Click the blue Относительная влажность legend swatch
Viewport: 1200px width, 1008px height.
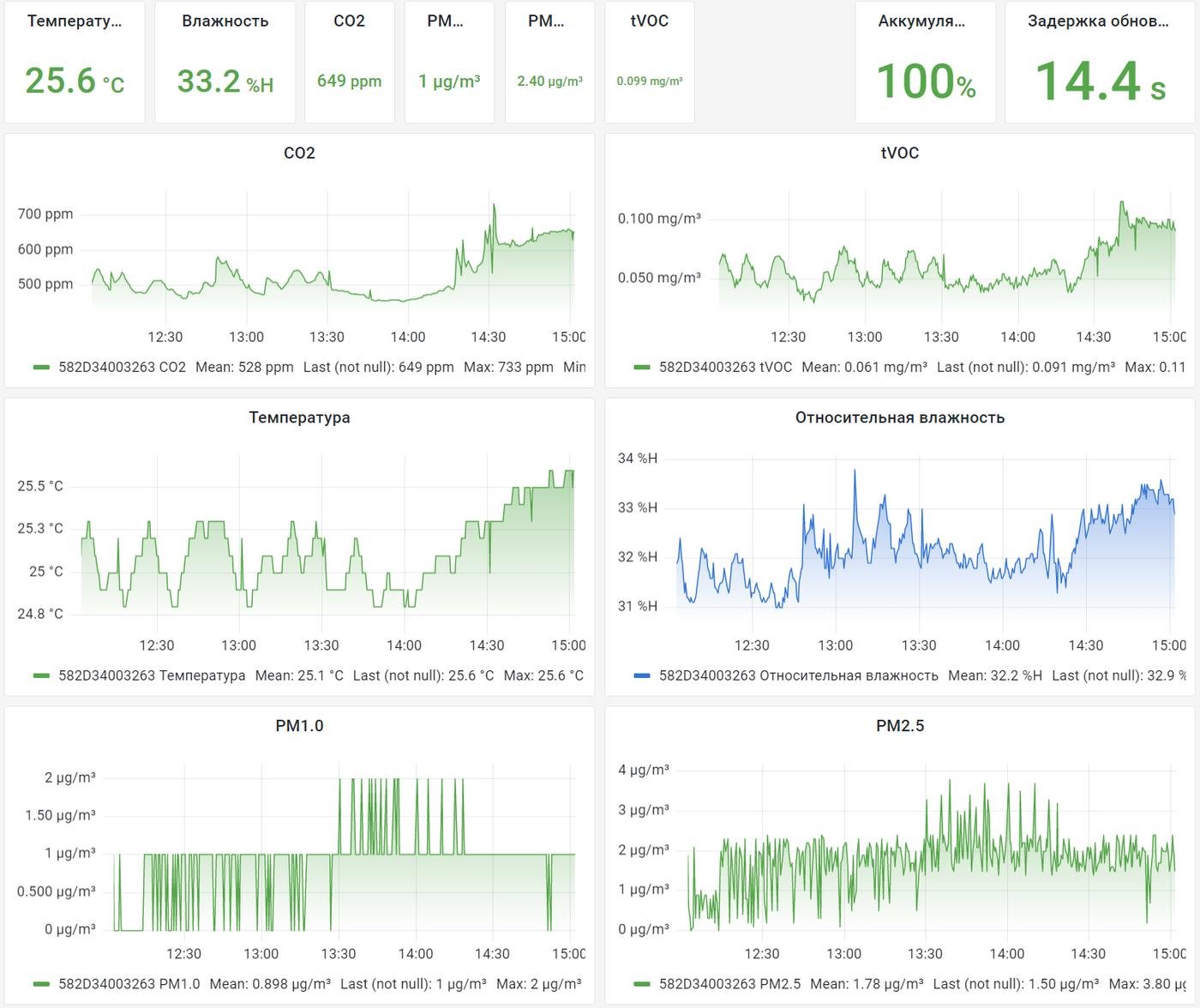click(642, 675)
